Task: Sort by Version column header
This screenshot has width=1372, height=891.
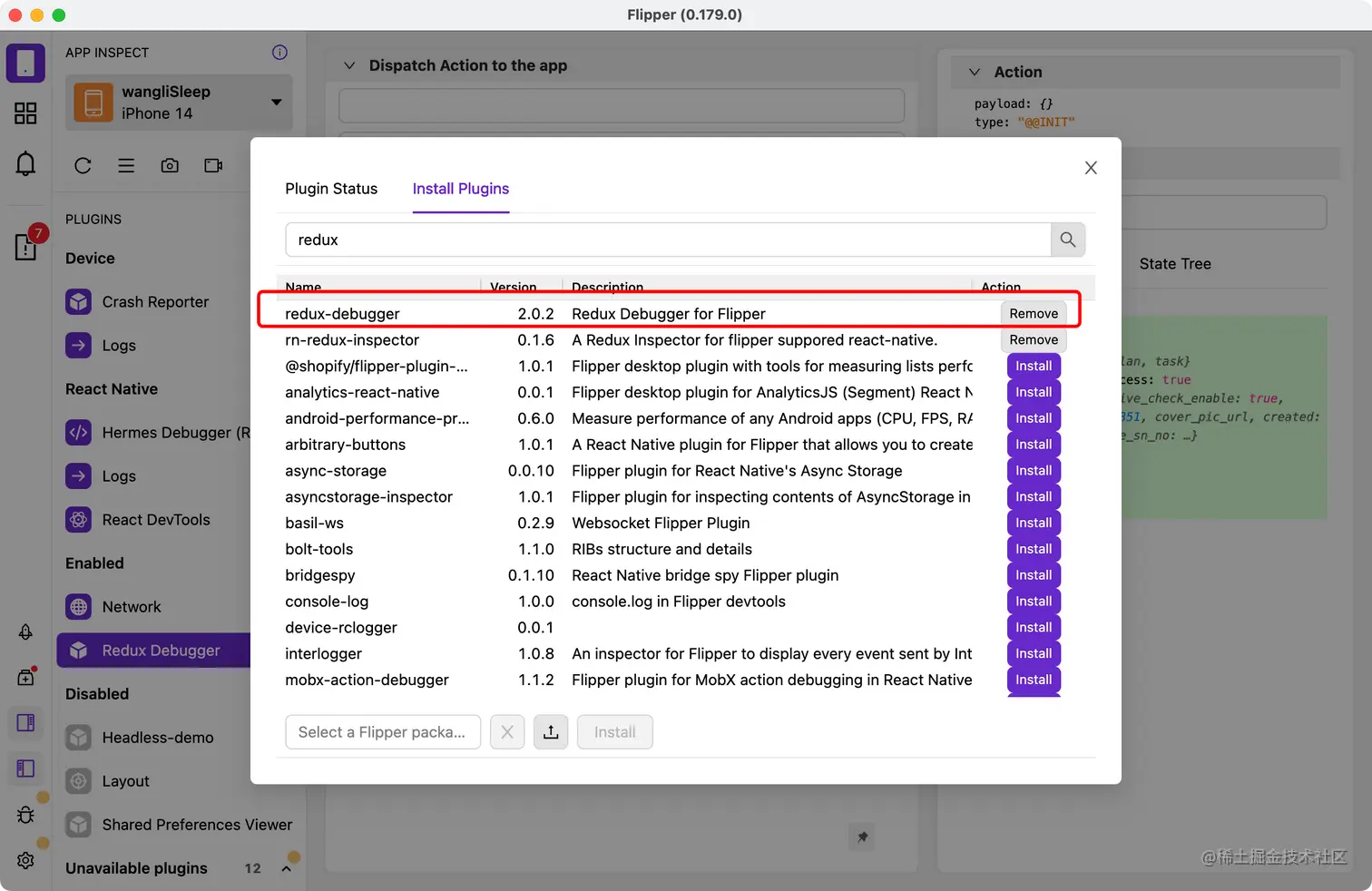Action: click(x=514, y=287)
